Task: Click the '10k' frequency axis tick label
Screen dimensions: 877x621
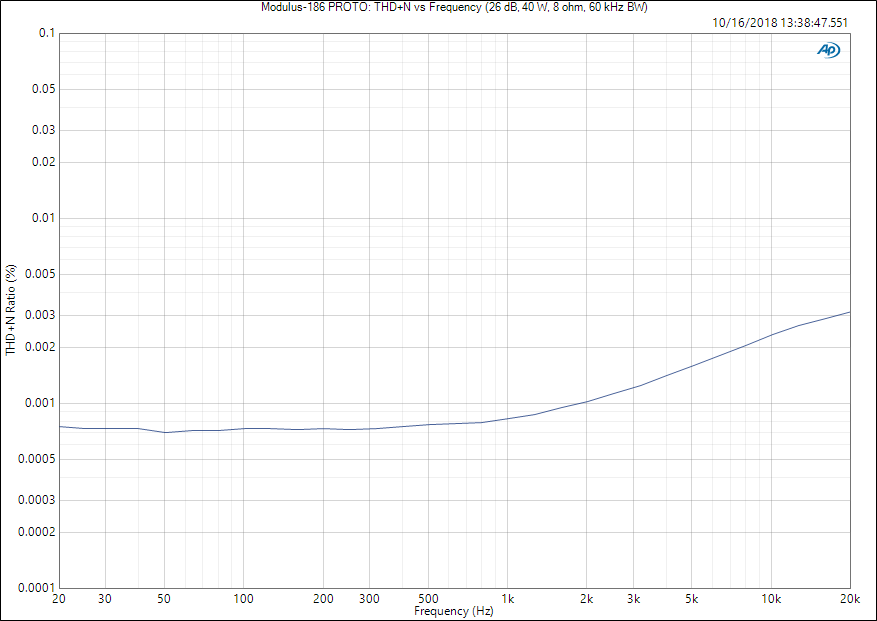Action: click(x=771, y=599)
